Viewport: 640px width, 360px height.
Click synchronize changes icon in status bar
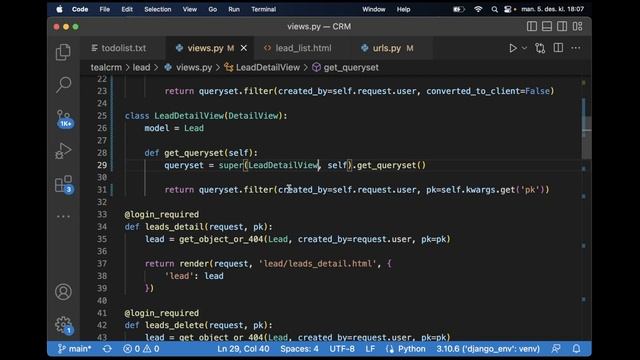tap(107, 349)
